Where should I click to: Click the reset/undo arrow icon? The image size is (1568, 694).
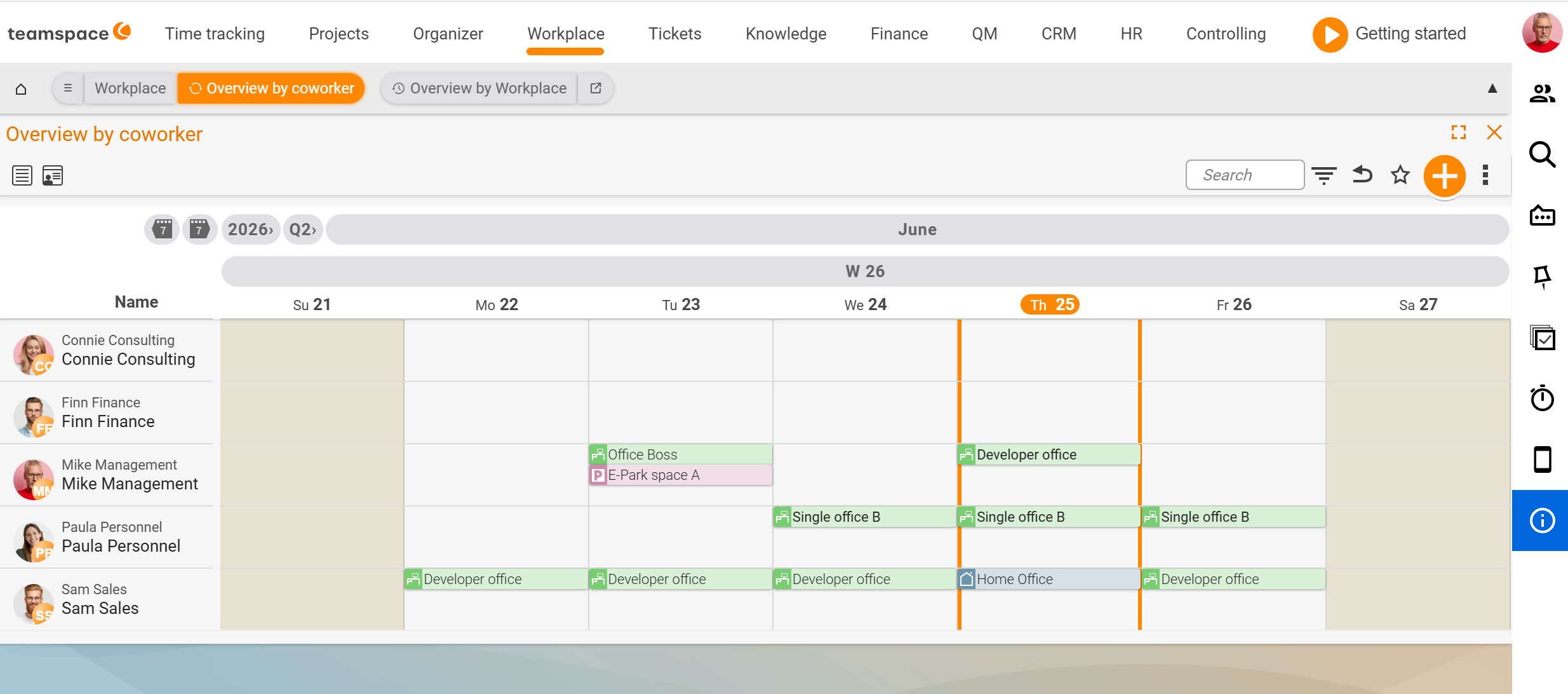tap(1362, 175)
